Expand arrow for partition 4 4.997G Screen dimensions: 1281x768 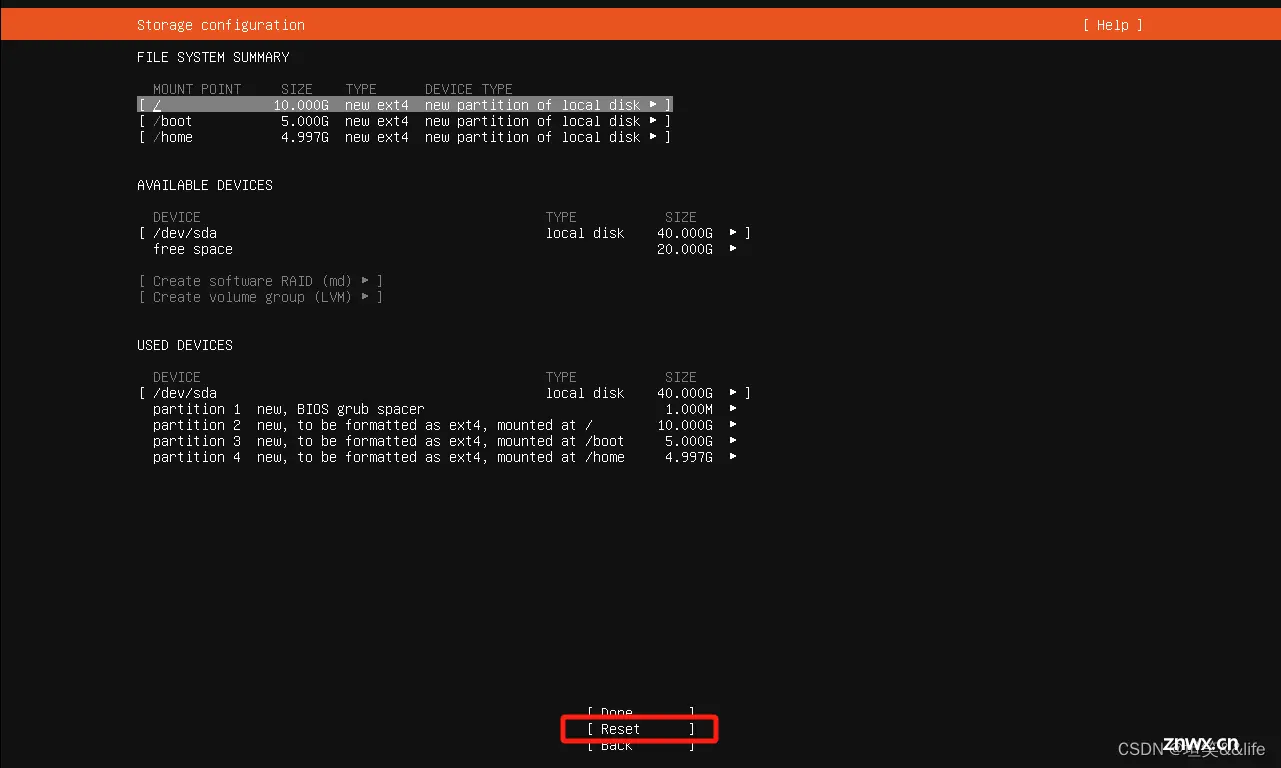pos(733,457)
